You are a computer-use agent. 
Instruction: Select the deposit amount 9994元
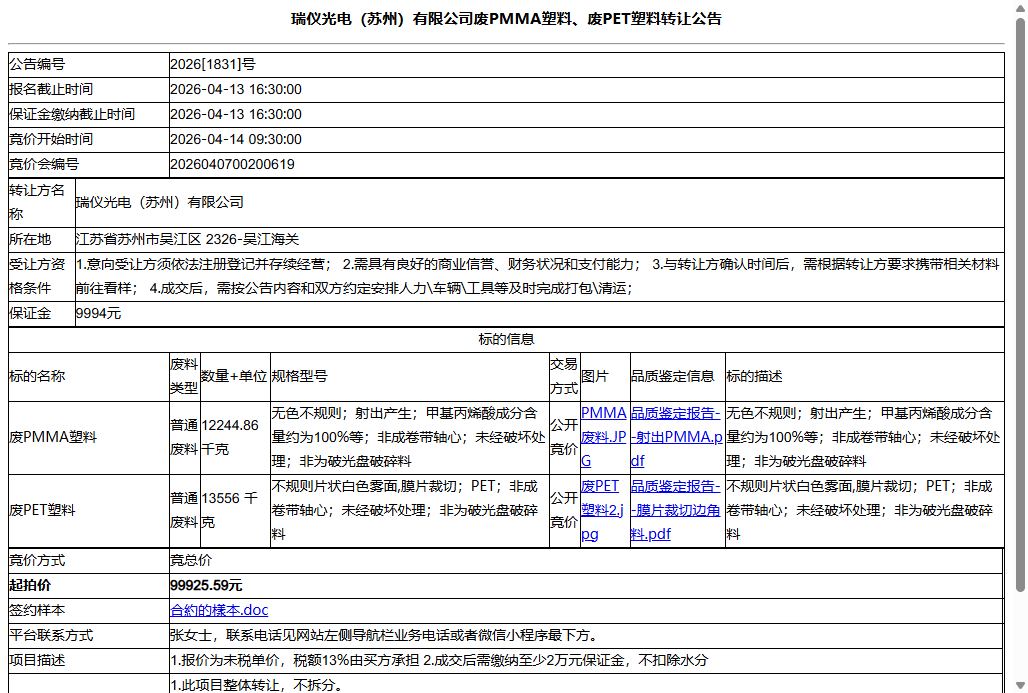(98, 313)
